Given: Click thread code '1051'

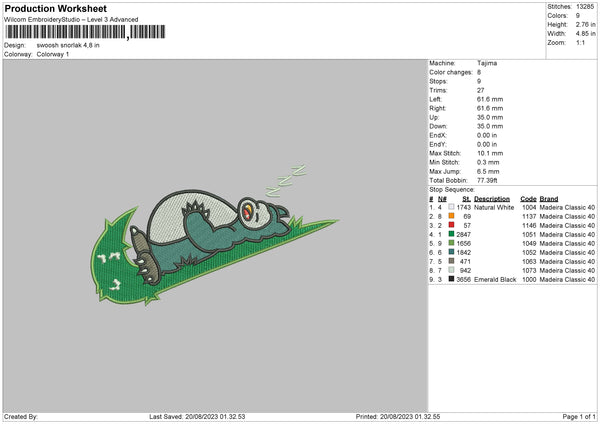Looking at the screenshot, I should pyautogui.click(x=529, y=235).
